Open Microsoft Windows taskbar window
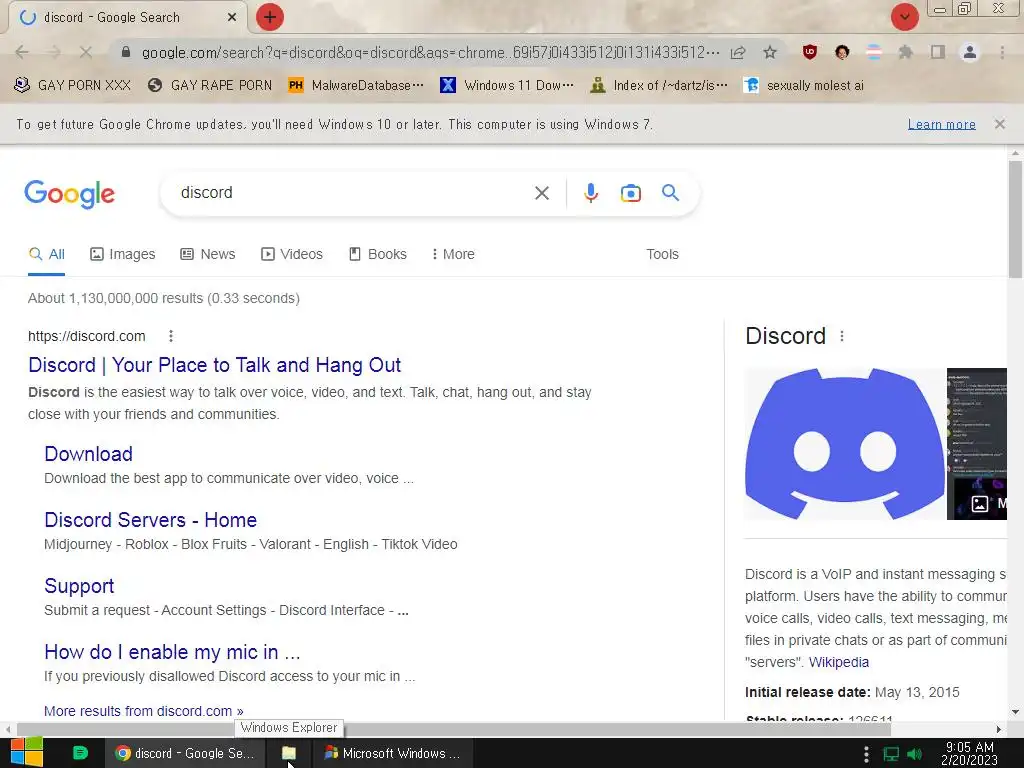This screenshot has width=1024, height=768. click(392, 753)
